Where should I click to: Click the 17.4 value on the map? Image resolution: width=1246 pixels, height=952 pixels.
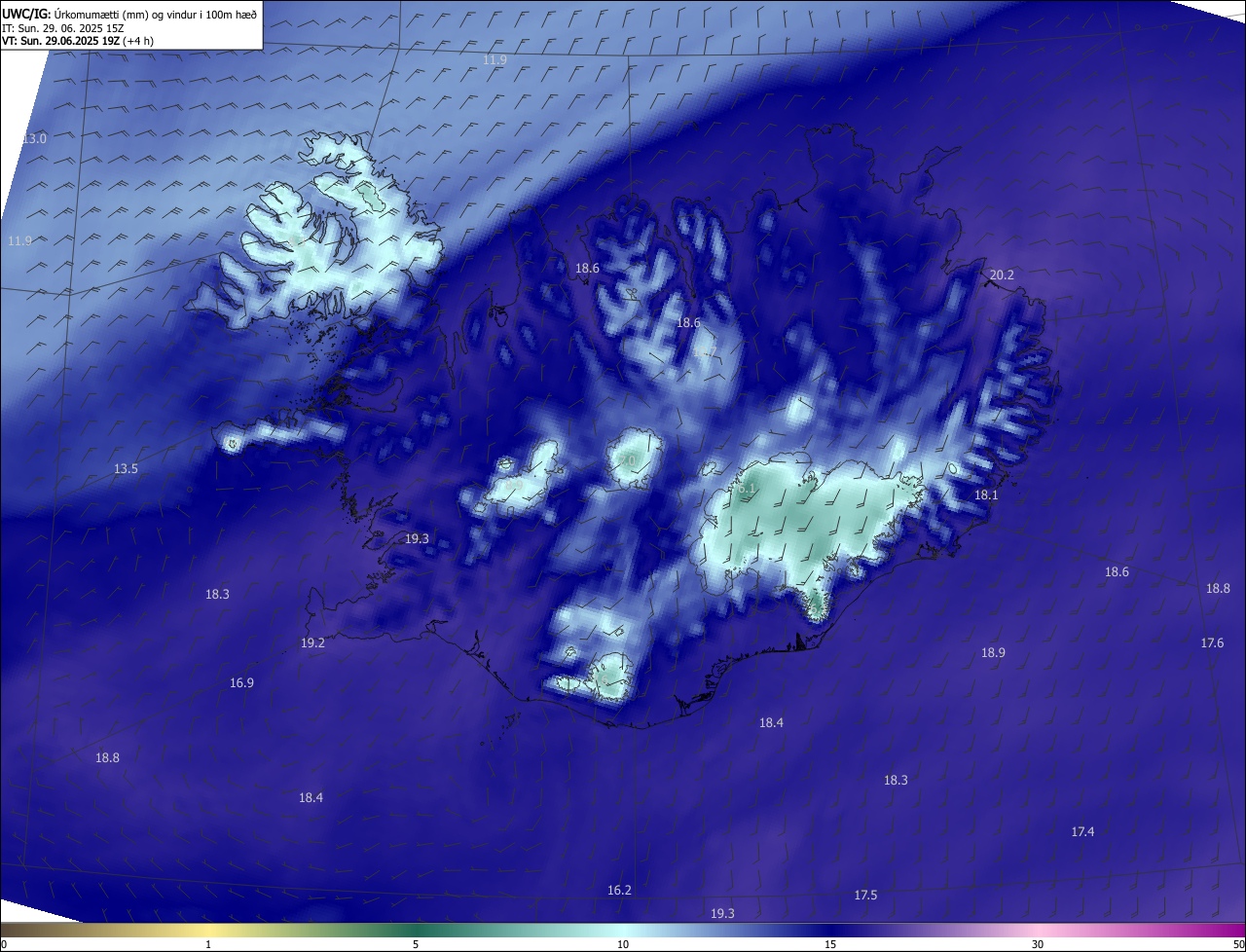pos(1082,832)
